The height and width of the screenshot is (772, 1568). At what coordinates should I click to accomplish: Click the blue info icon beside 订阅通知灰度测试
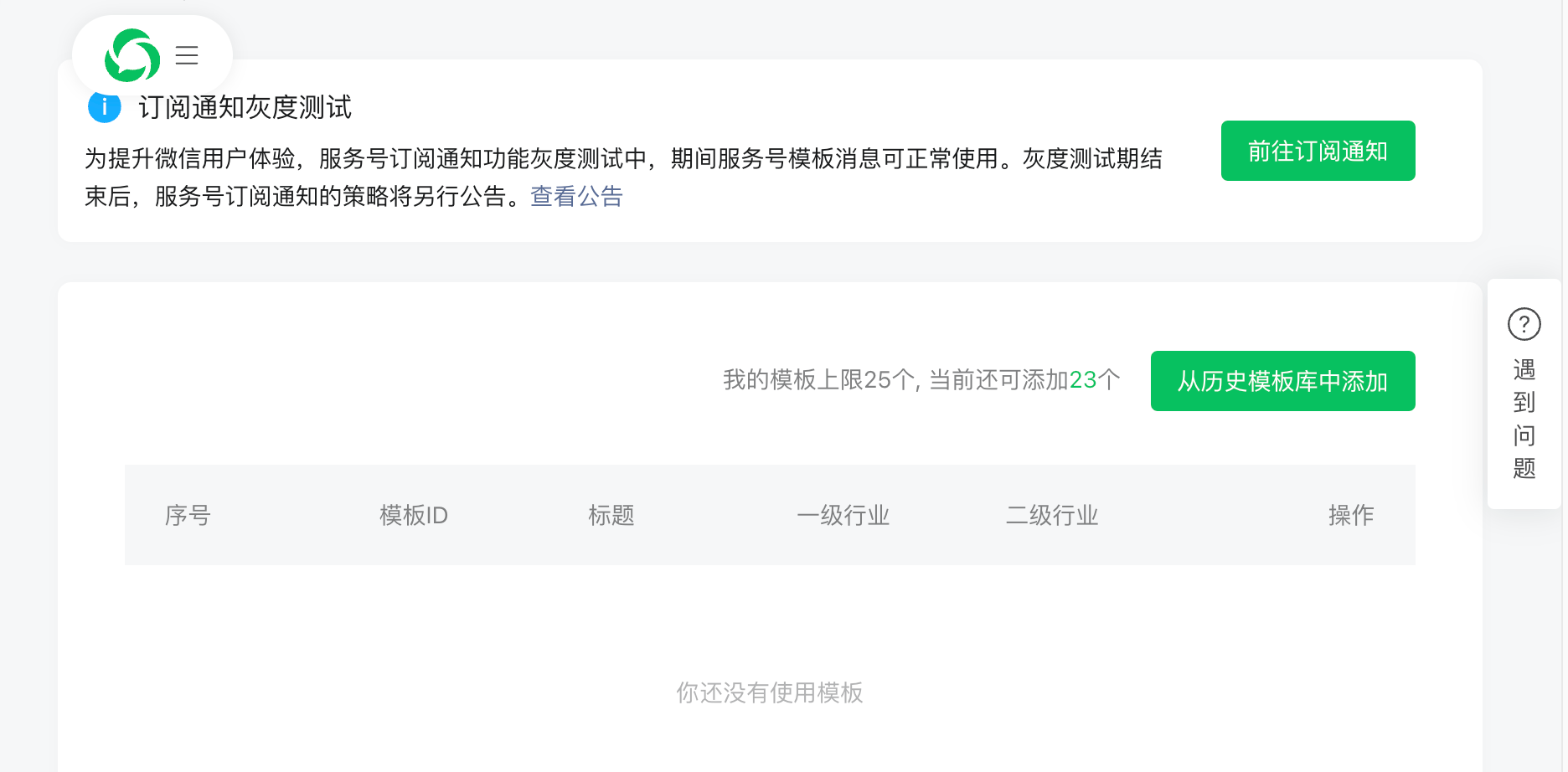point(105,106)
